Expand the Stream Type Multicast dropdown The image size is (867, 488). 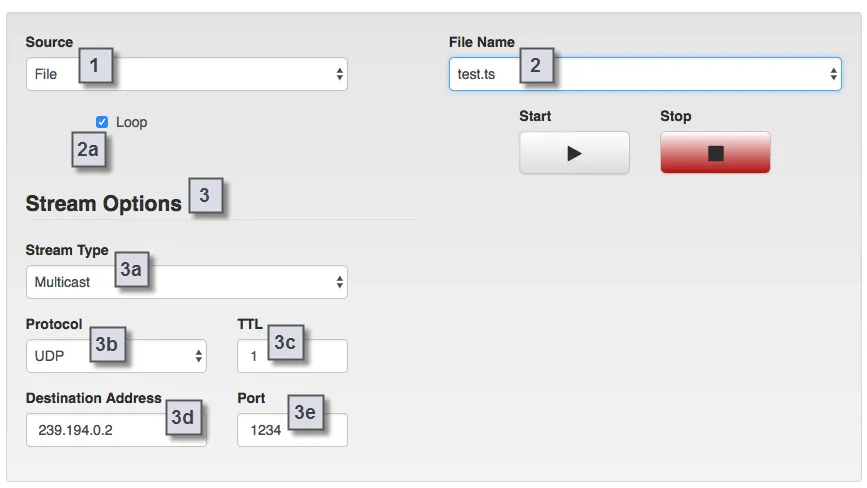[186, 282]
